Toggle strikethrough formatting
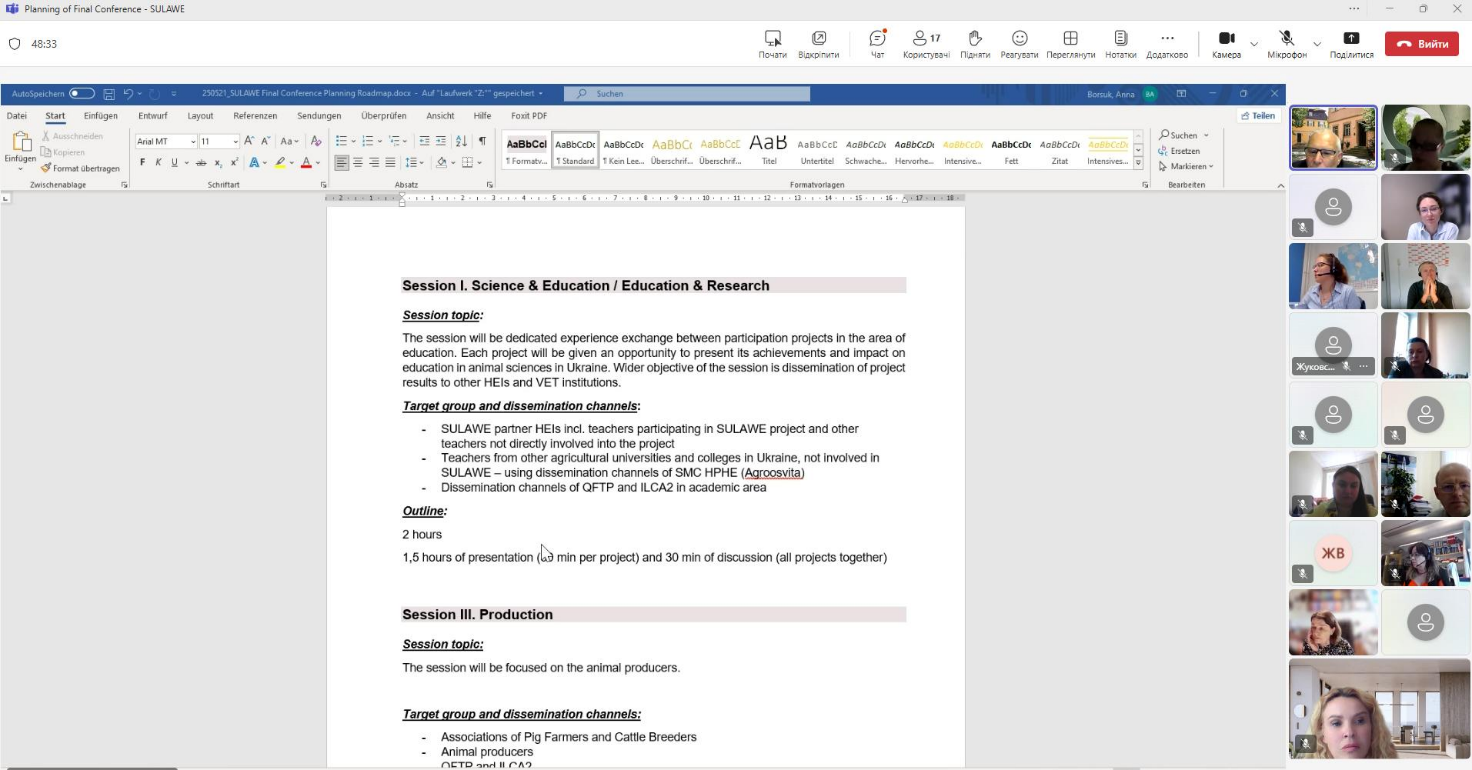 201,162
